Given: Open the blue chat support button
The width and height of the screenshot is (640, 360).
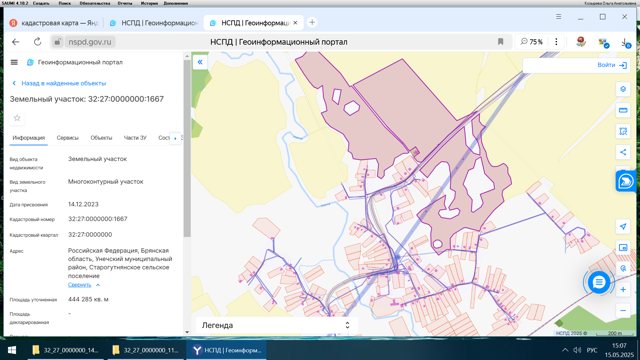Looking at the screenshot, I should coord(598,282).
